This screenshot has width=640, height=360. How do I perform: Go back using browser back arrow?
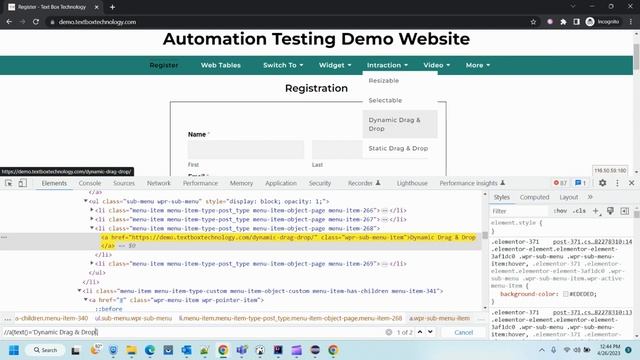click(9, 22)
